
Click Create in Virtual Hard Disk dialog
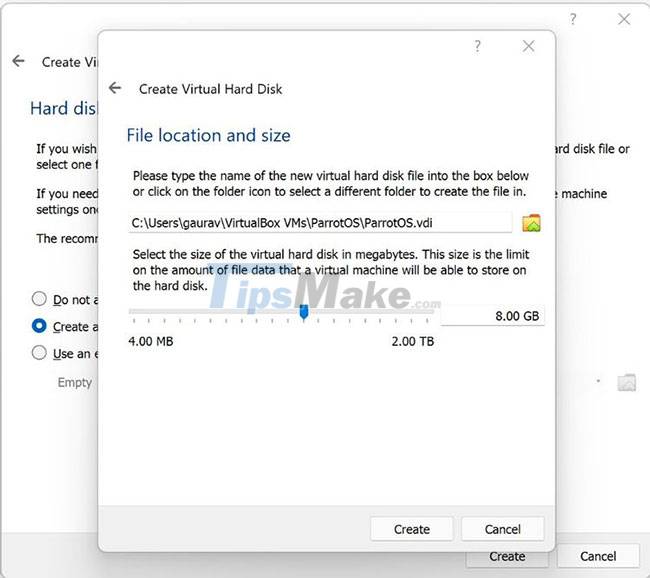tap(412, 529)
